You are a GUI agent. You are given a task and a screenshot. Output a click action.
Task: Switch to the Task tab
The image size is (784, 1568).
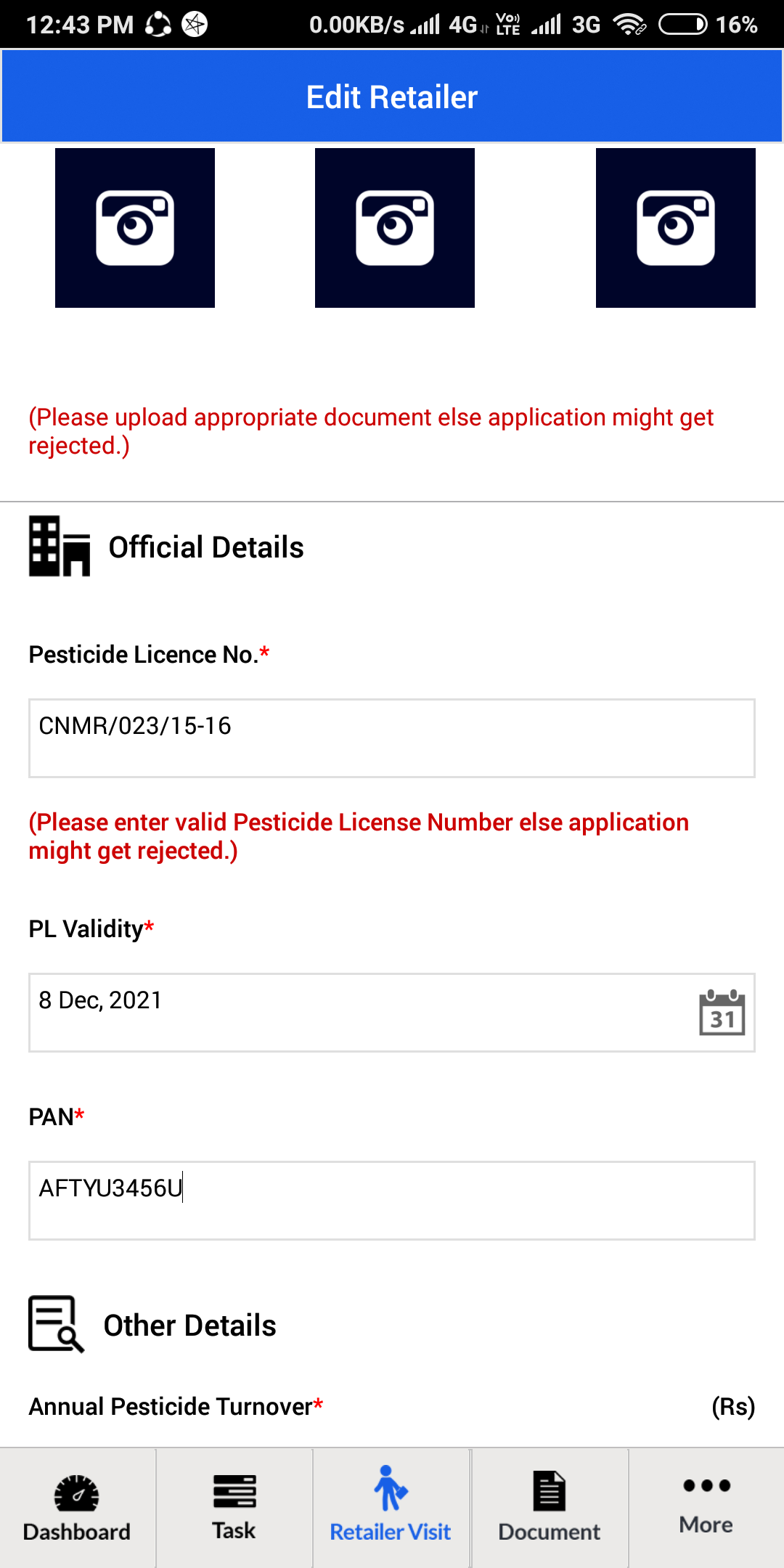click(234, 1508)
